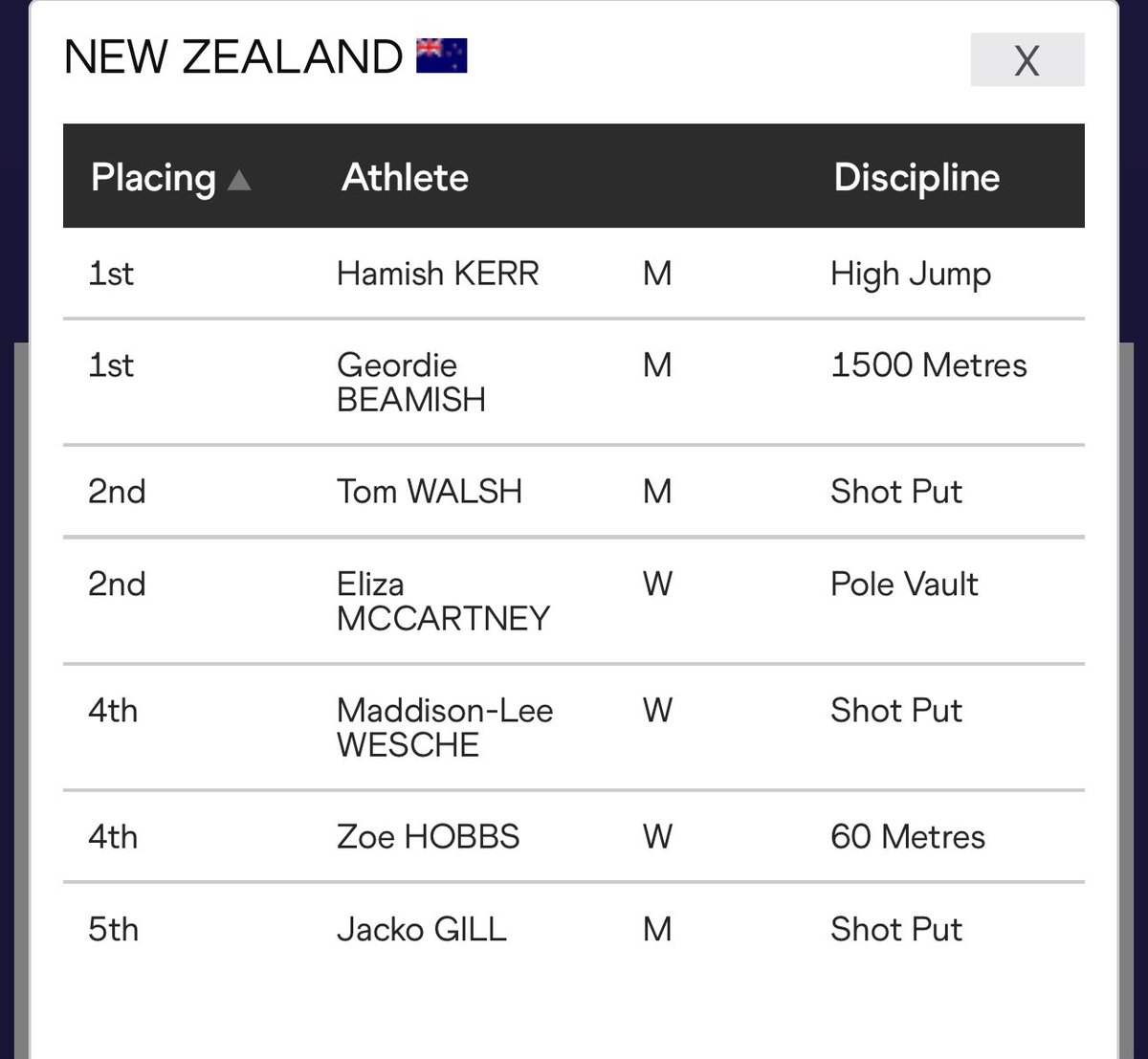Close the New Zealand results popup

point(1027,60)
